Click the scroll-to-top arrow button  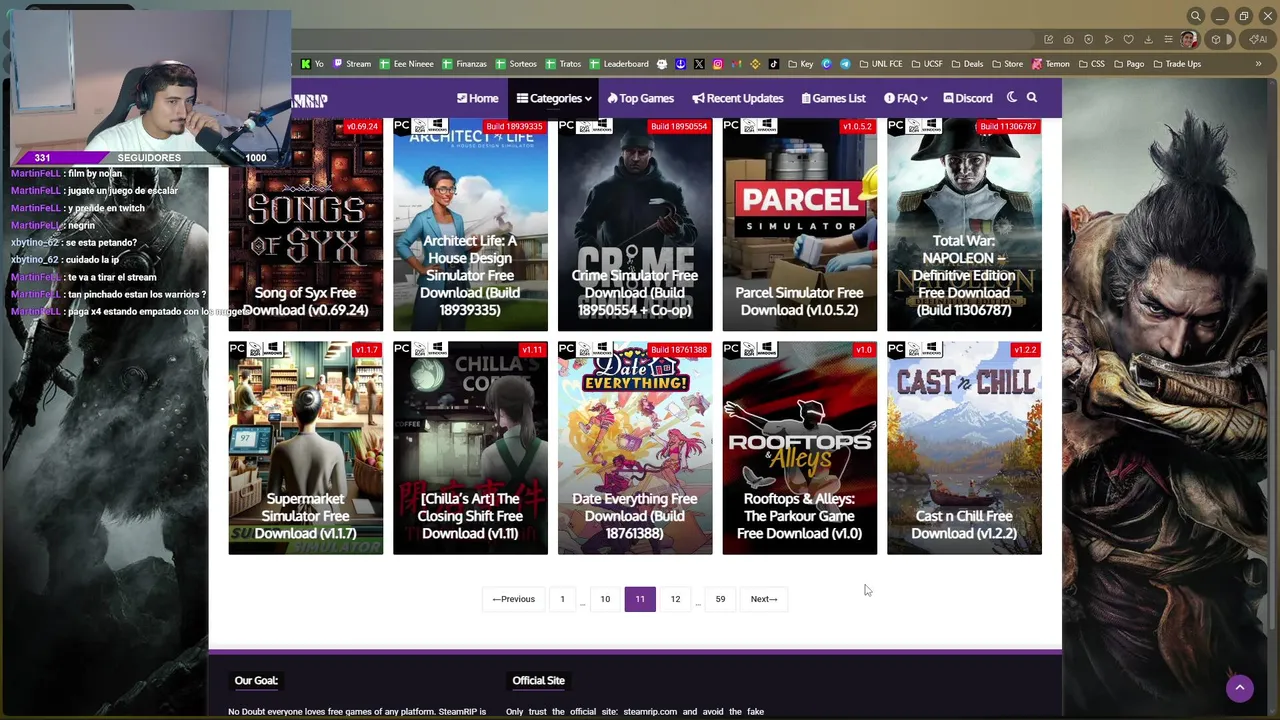point(1240,688)
